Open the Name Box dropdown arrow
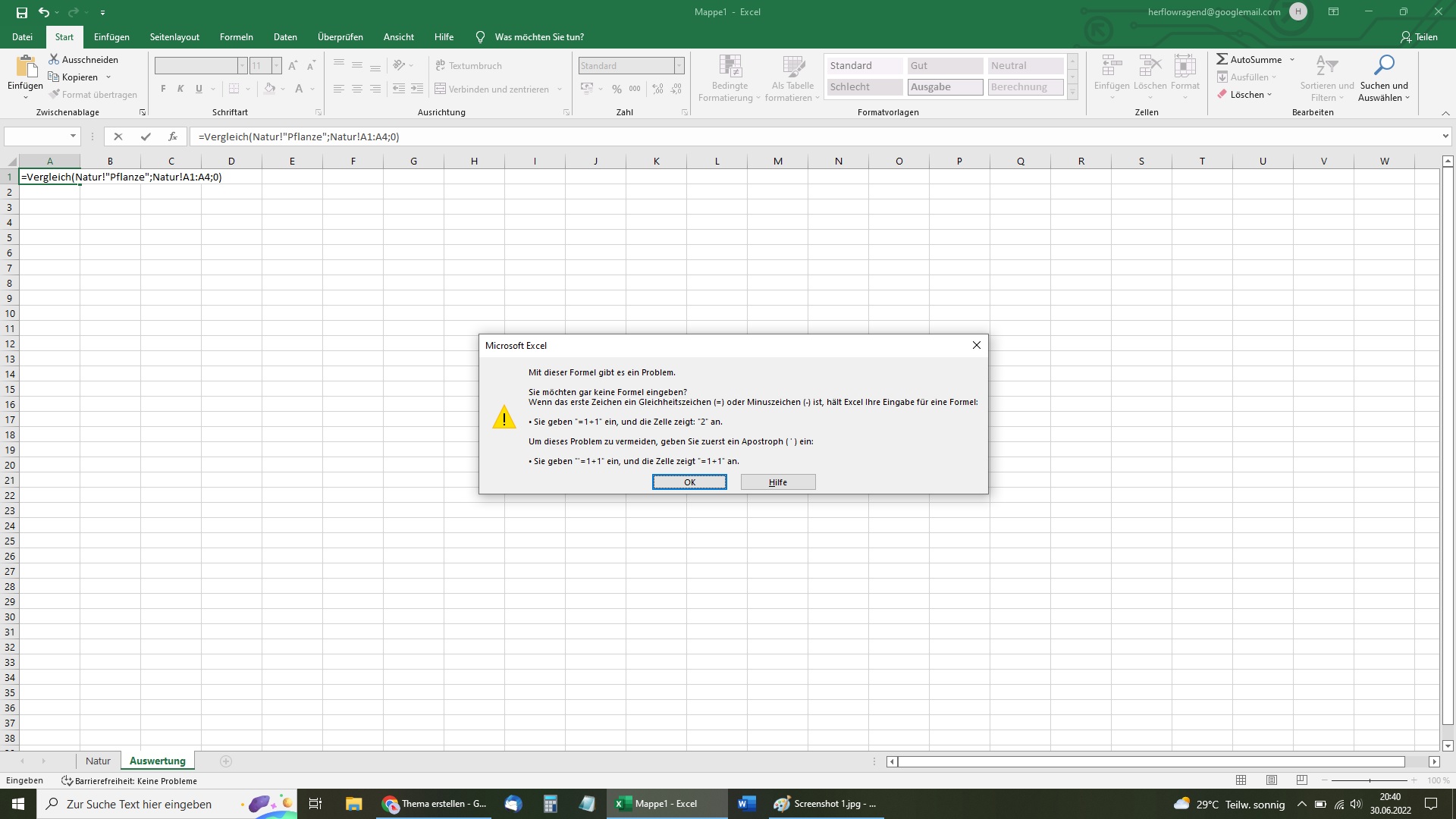Image resolution: width=1456 pixels, height=819 pixels. pos(73,136)
